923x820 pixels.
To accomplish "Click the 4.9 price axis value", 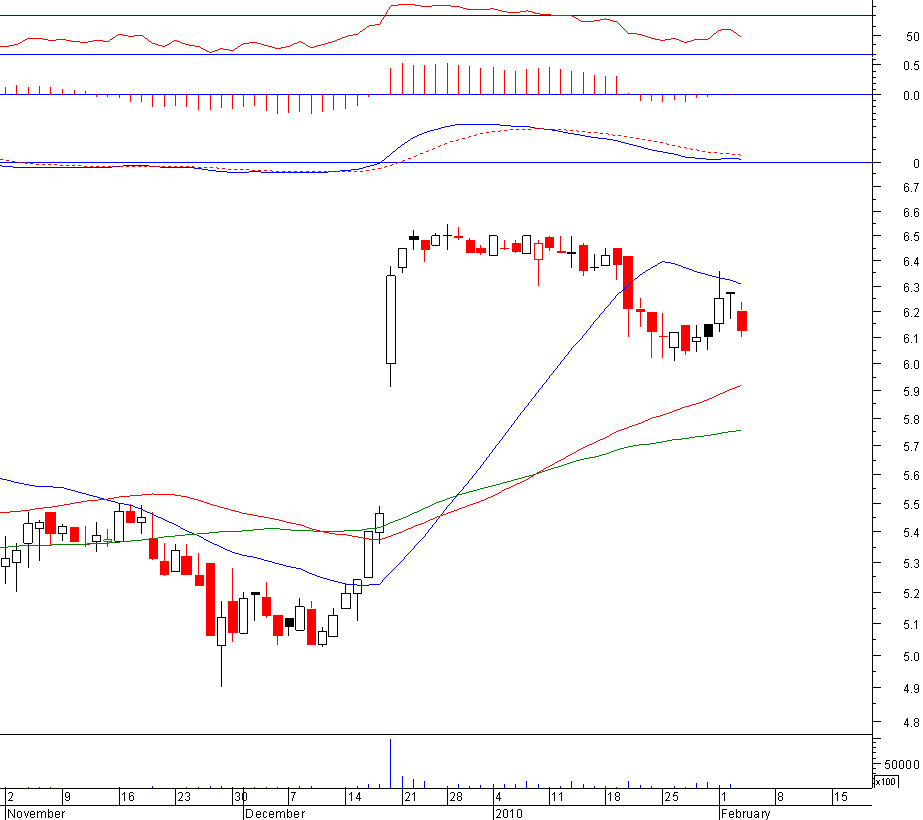I will point(911,688).
